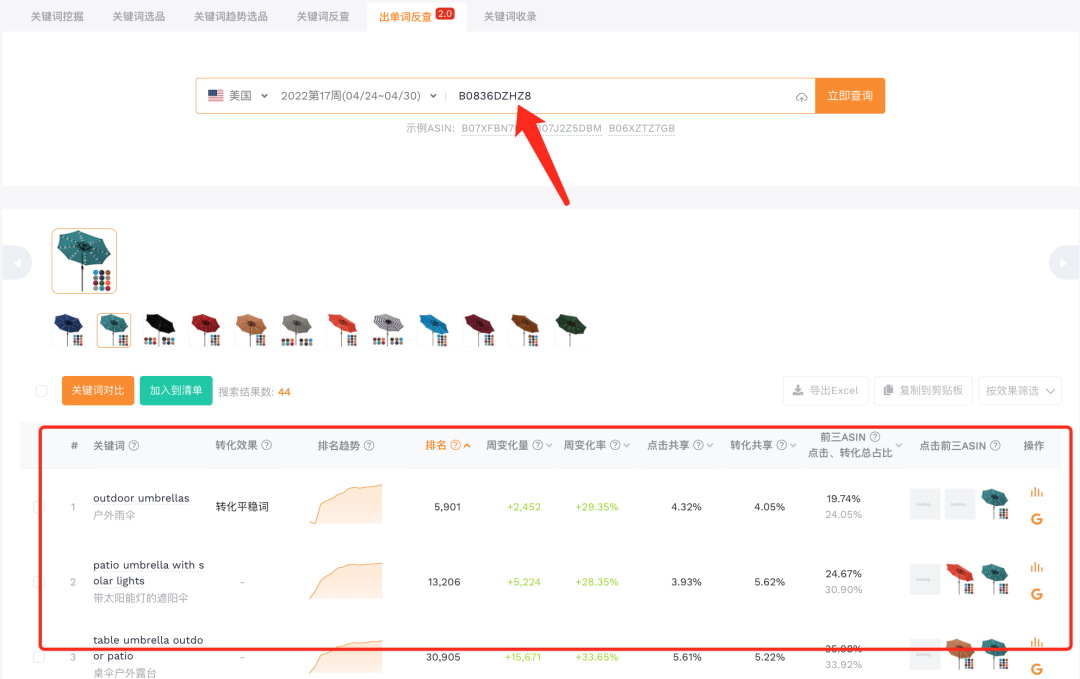
Task: Click the help icon next to 关键词 header
Action: [134, 446]
